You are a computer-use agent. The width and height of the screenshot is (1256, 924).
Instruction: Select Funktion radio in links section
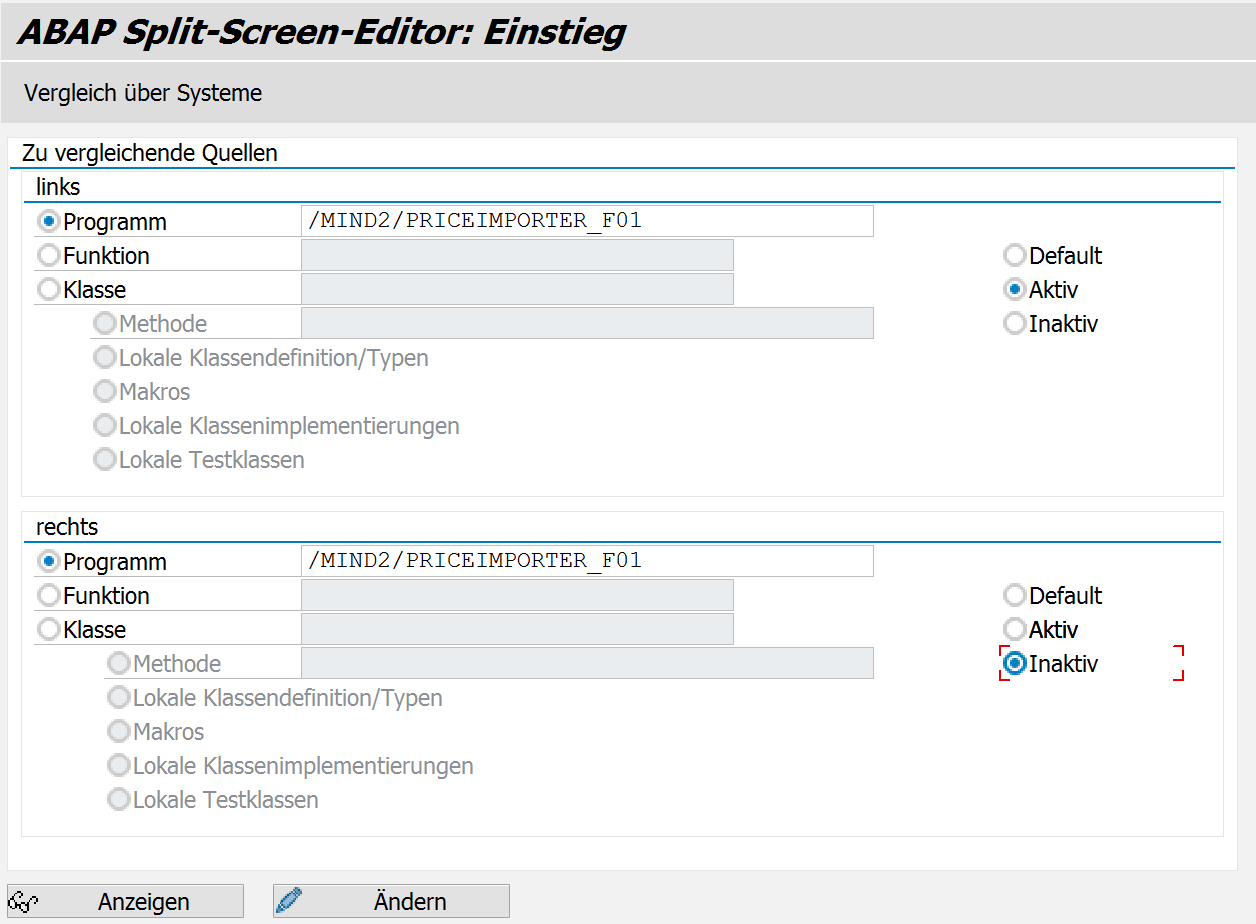49,255
